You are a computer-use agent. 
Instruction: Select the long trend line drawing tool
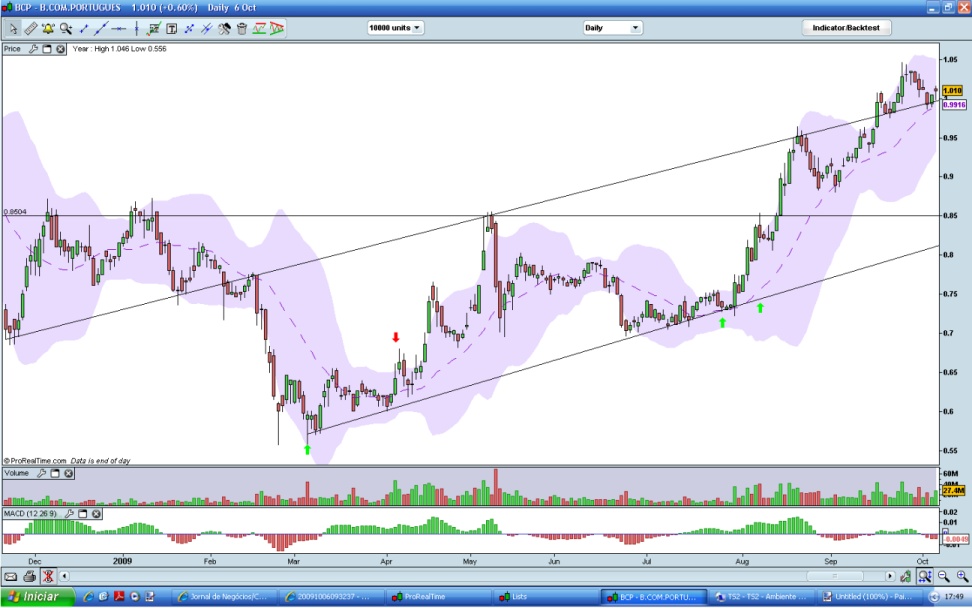click(101, 29)
